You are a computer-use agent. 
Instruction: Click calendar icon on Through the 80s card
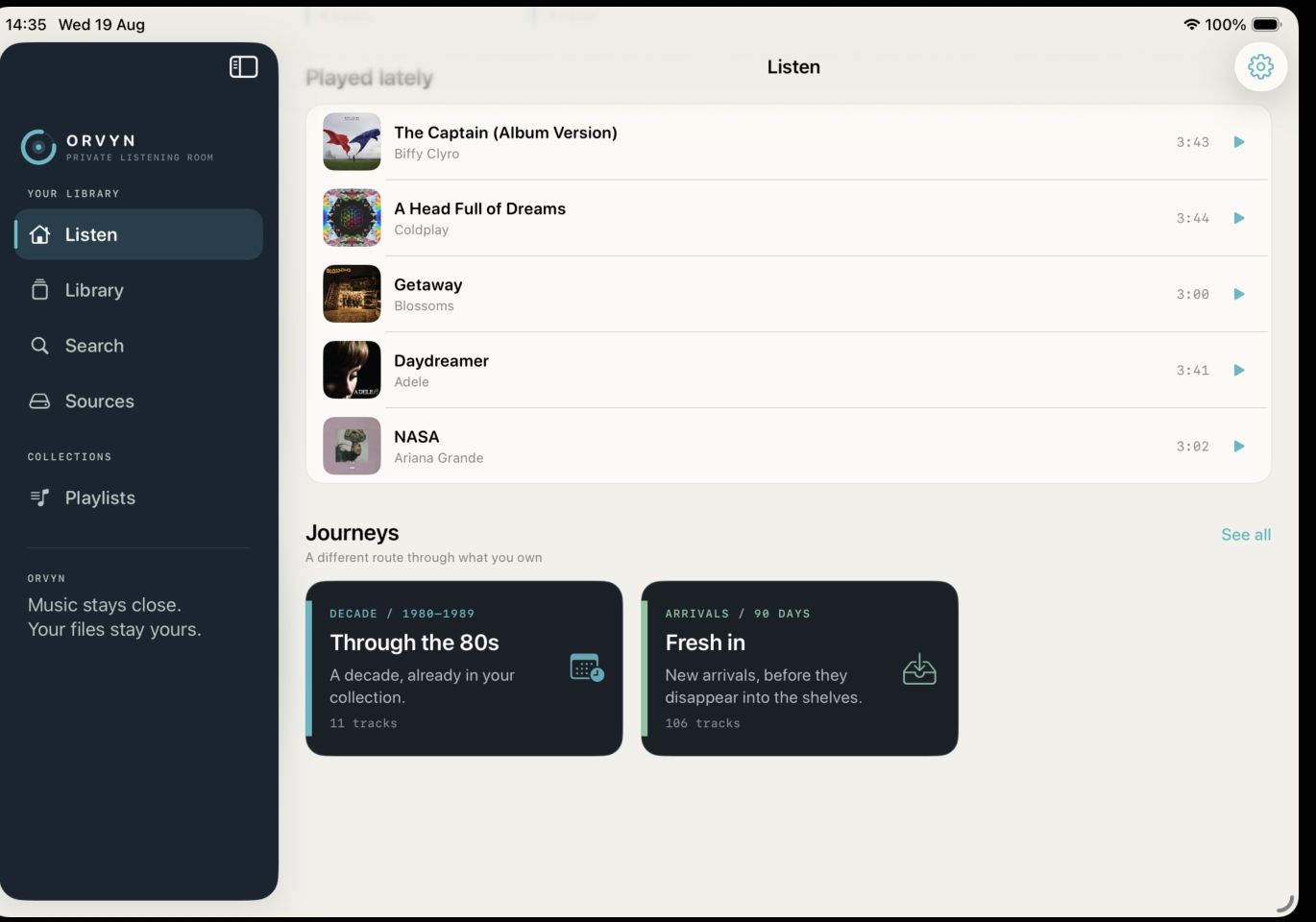tap(587, 667)
